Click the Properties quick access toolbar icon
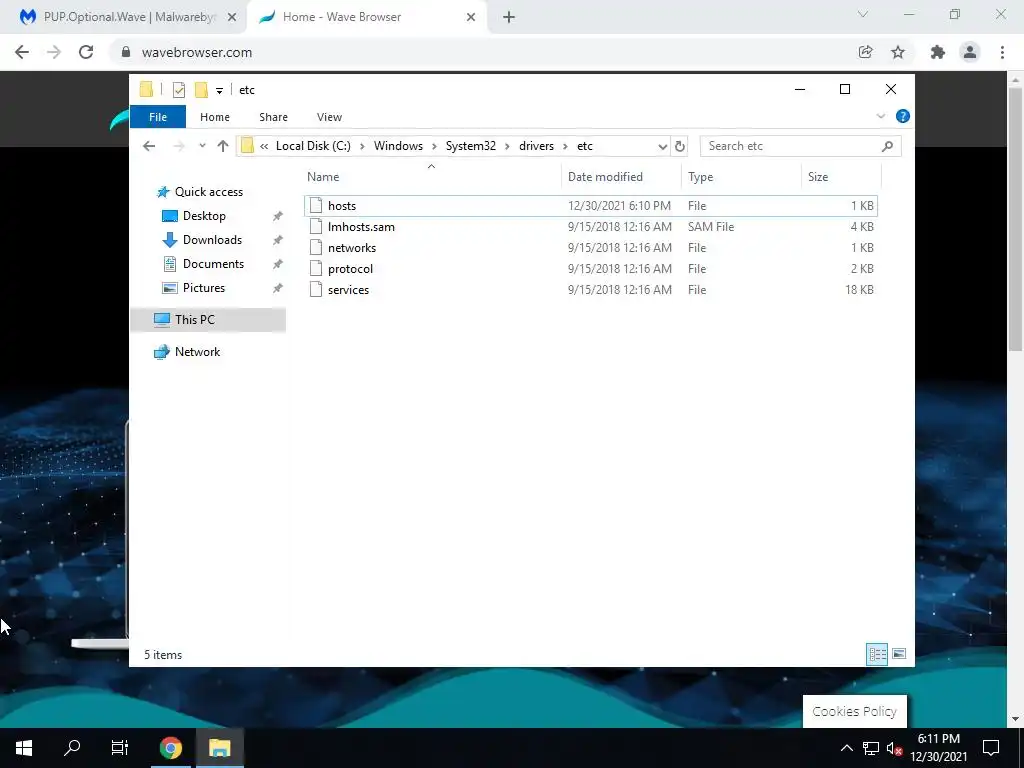The image size is (1024, 768). click(178, 89)
